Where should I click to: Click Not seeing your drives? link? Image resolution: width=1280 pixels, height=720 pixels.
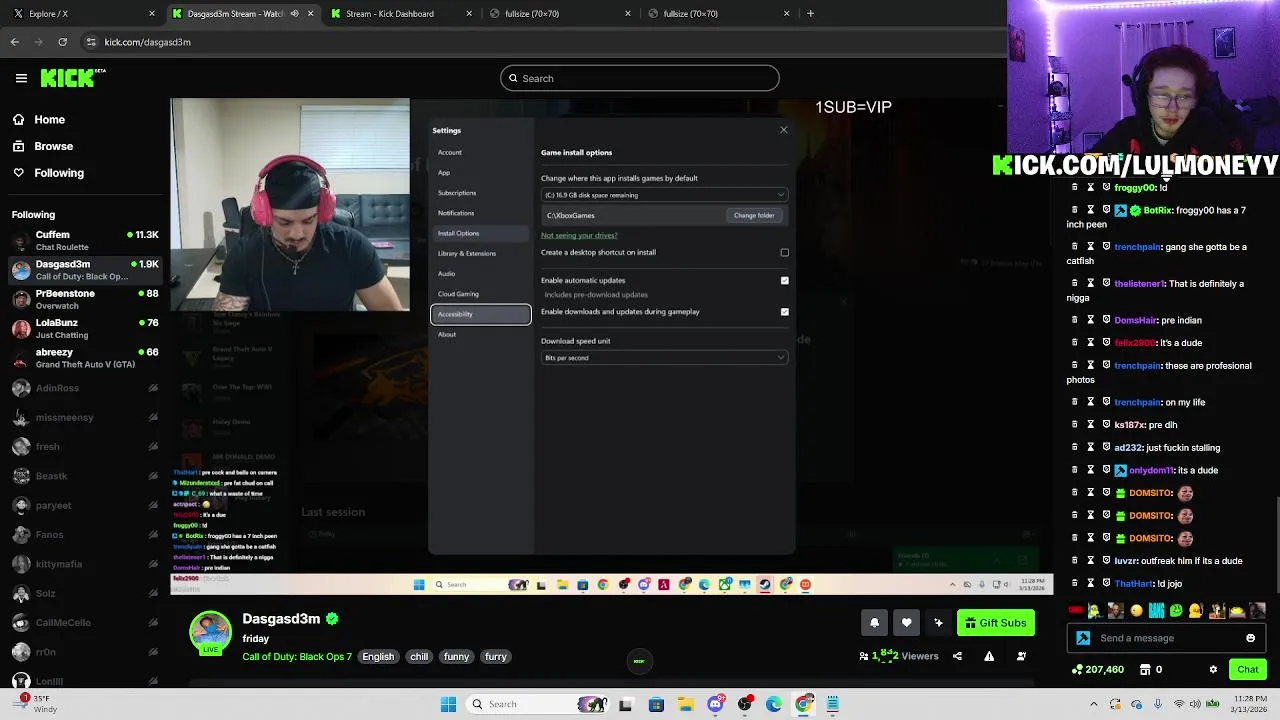coord(579,235)
